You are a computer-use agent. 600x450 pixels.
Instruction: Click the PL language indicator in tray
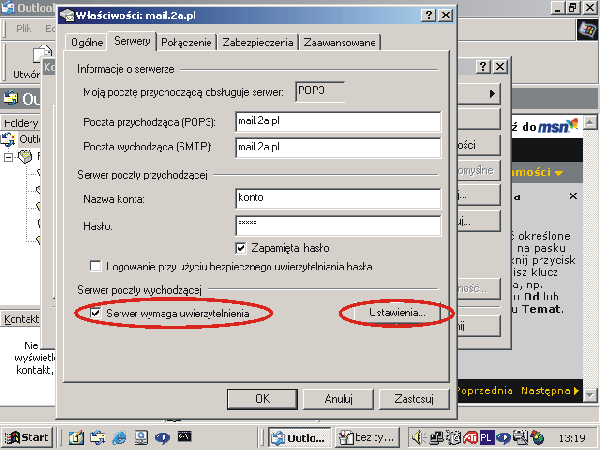coord(486,437)
